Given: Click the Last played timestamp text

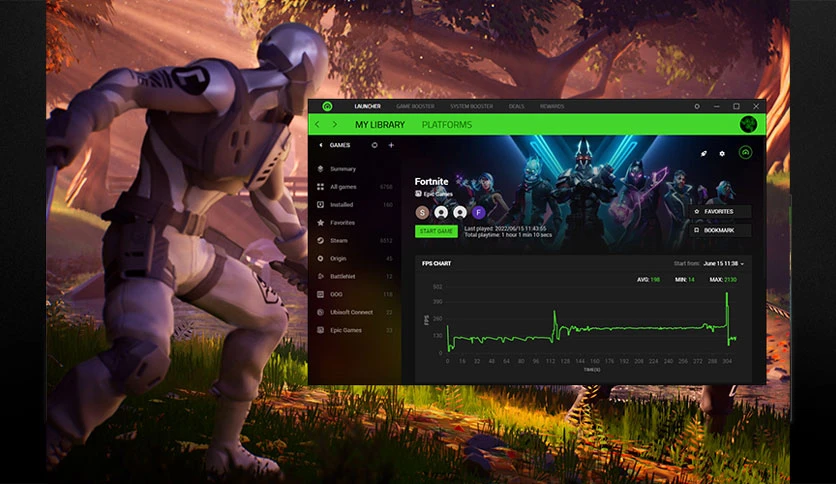Looking at the screenshot, I should click(x=505, y=228).
